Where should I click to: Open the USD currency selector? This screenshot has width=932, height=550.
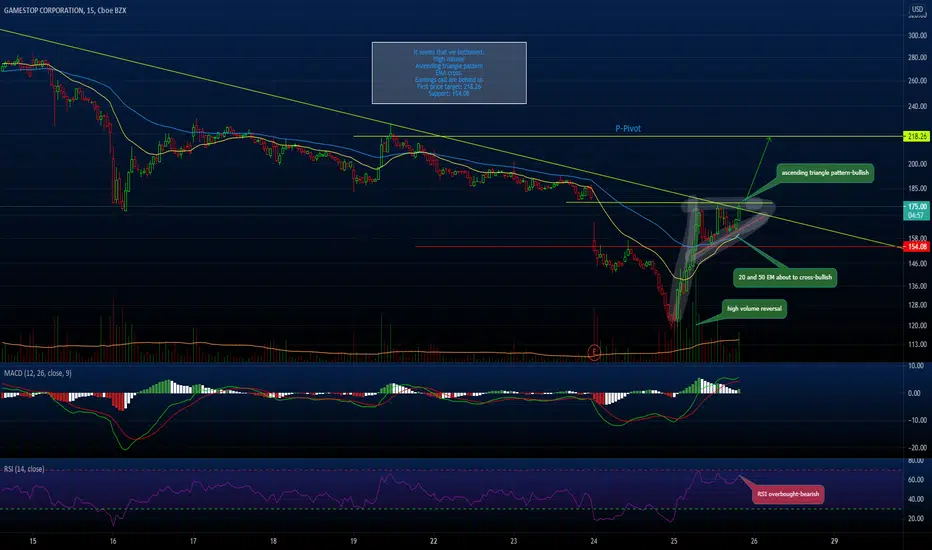[x=917, y=9]
